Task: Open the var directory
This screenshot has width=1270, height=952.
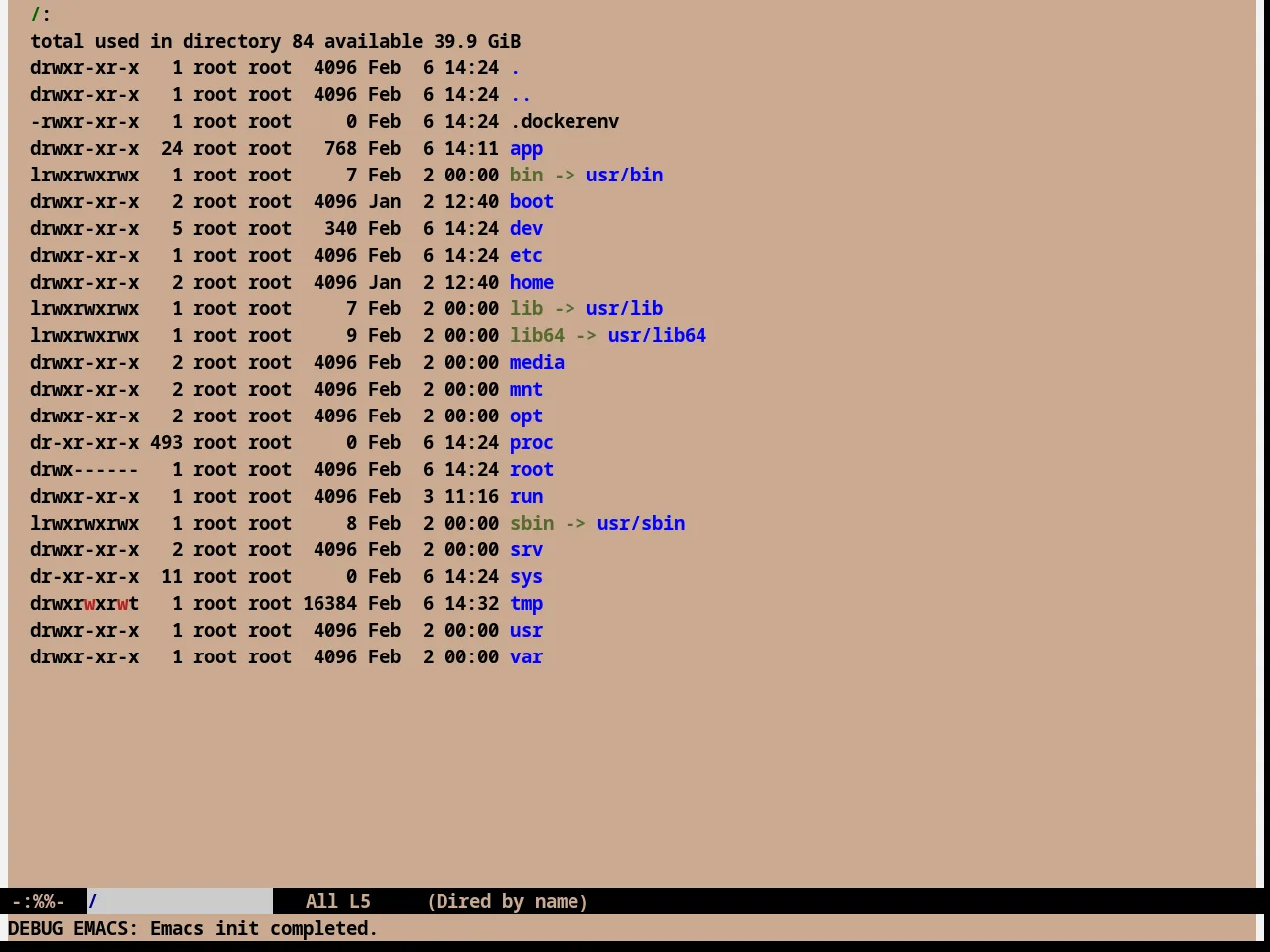Action: [526, 657]
